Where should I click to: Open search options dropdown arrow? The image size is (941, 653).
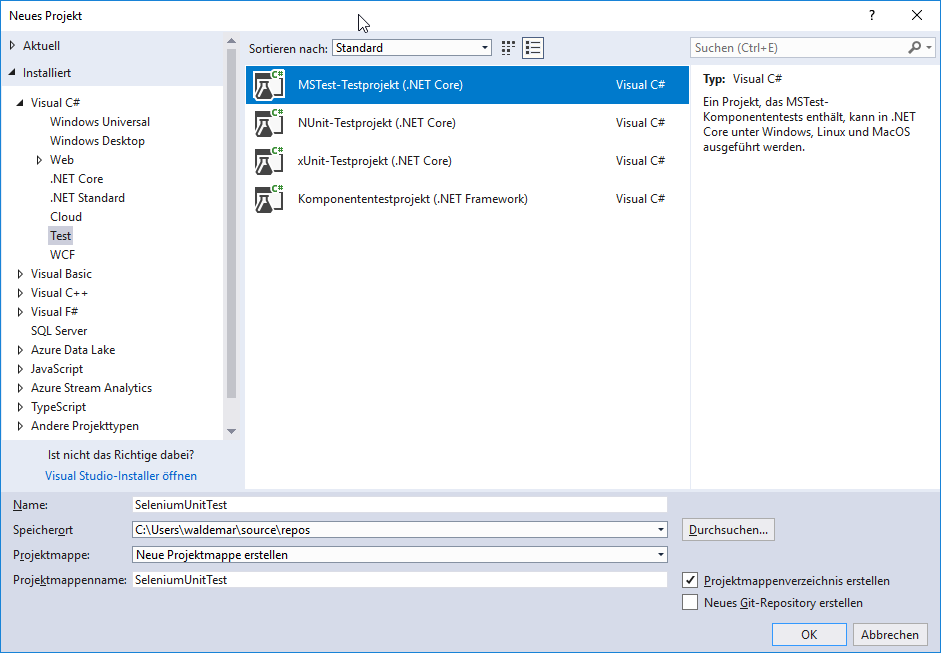(929, 47)
